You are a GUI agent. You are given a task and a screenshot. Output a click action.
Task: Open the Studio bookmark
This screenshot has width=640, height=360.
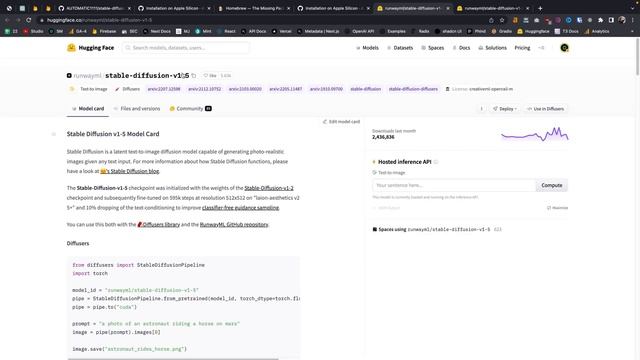tap(33, 31)
